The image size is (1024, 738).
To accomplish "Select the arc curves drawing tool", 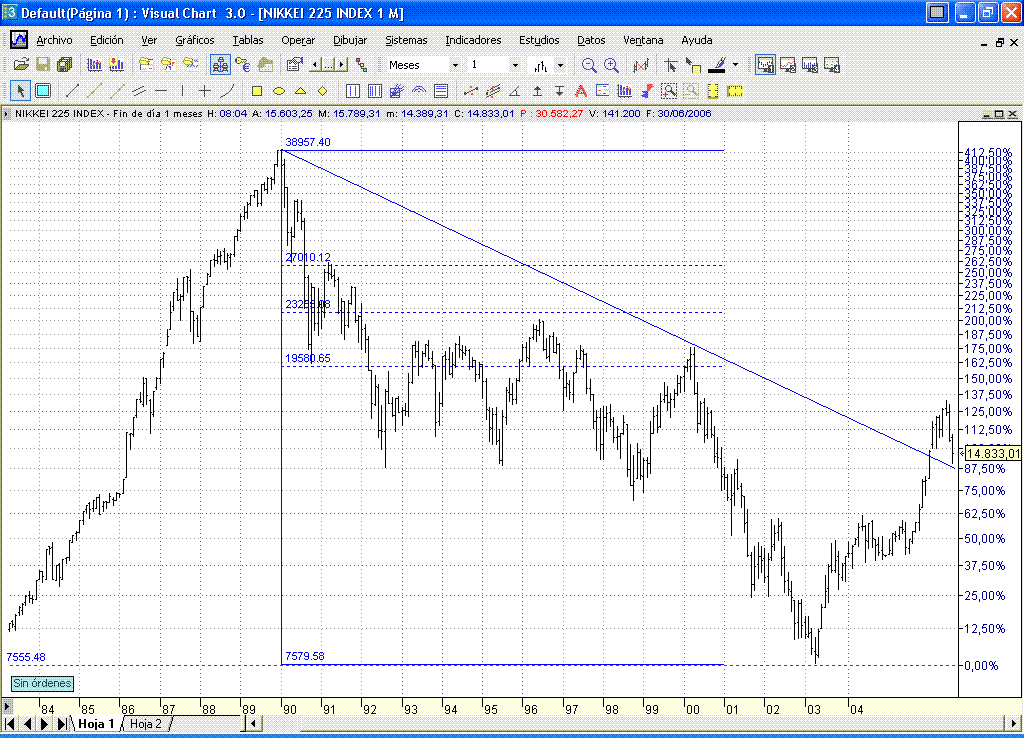I will [x=419, y=91].
